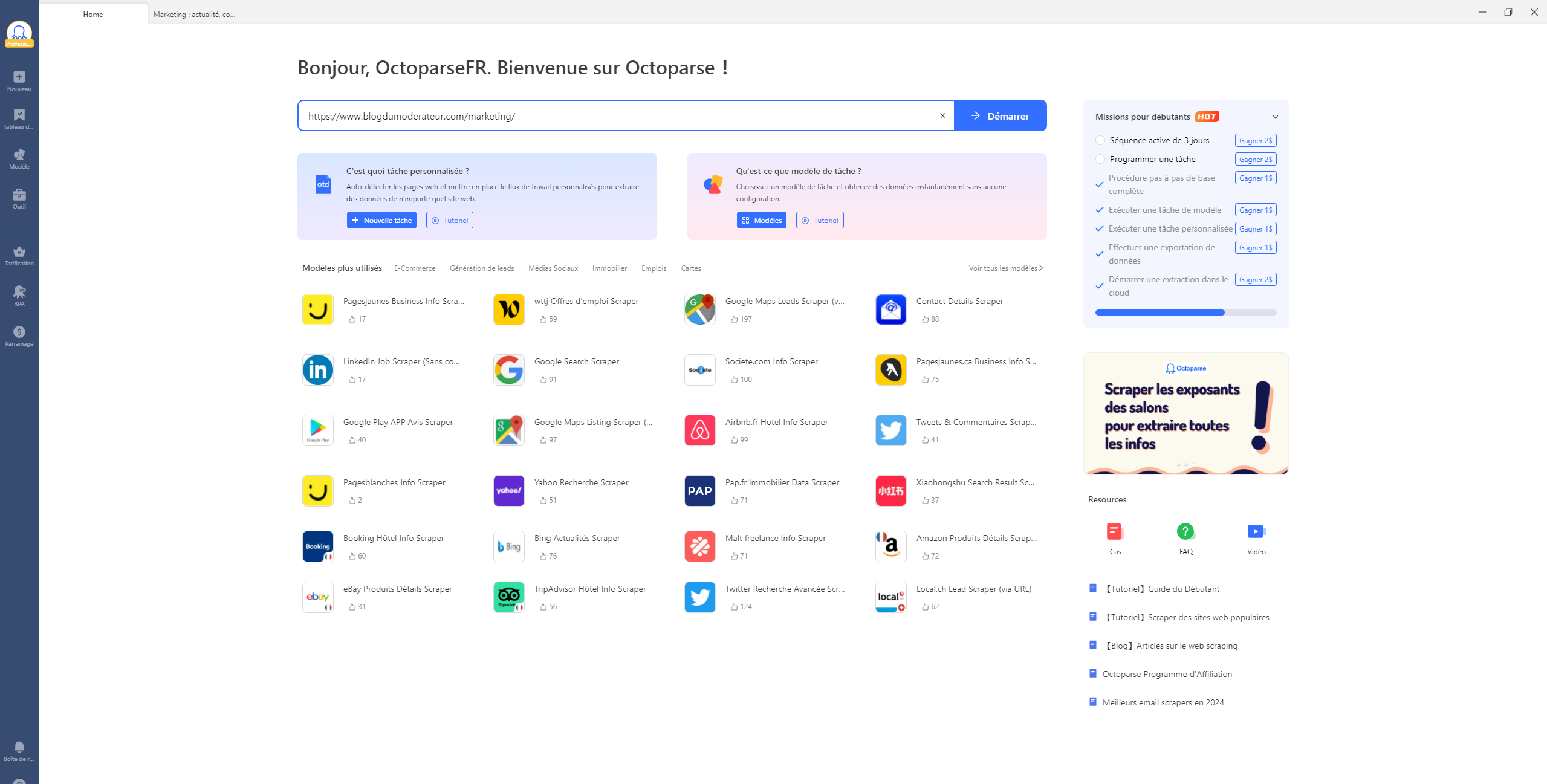
Task: Open the Google Maps Leads Scraper icon
Action: coord(700,309)
